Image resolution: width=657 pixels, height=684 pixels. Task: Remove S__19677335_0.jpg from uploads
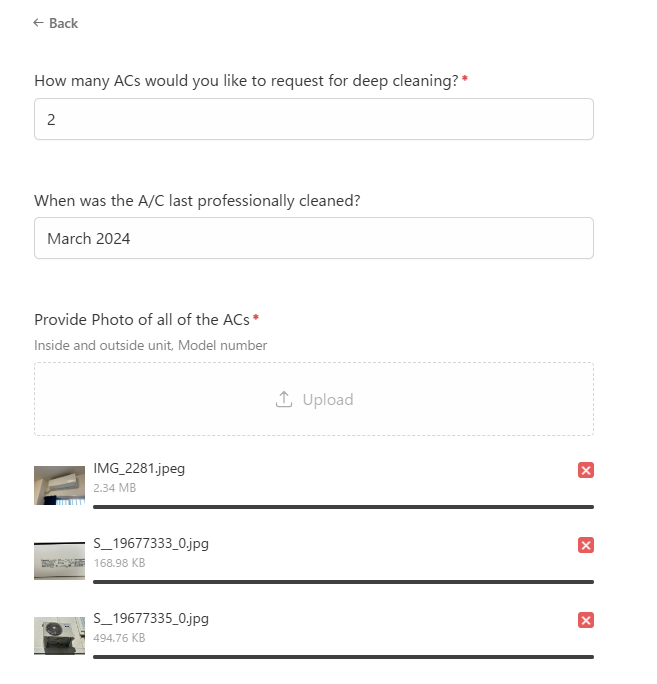586,620
